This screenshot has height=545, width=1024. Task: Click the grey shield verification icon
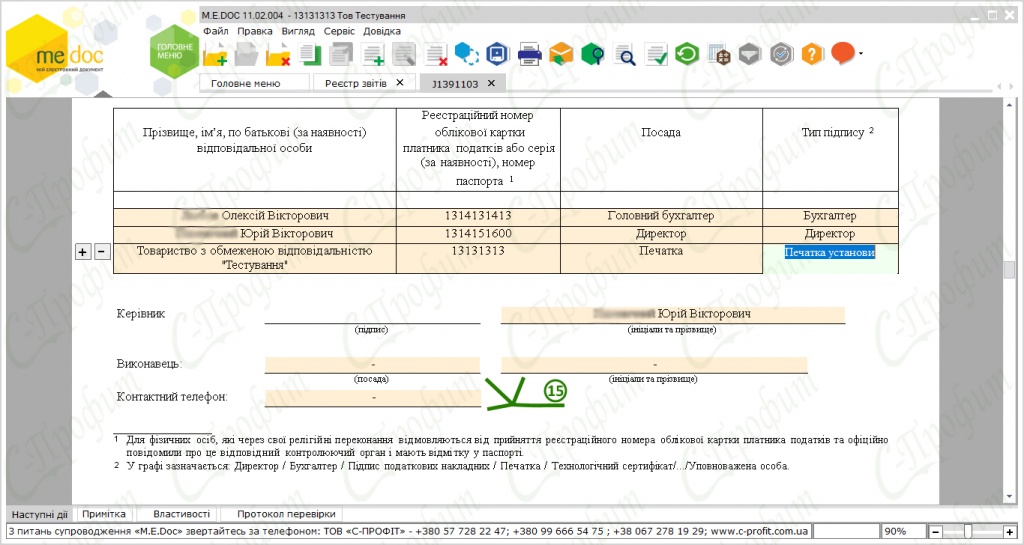click(781, 54)
